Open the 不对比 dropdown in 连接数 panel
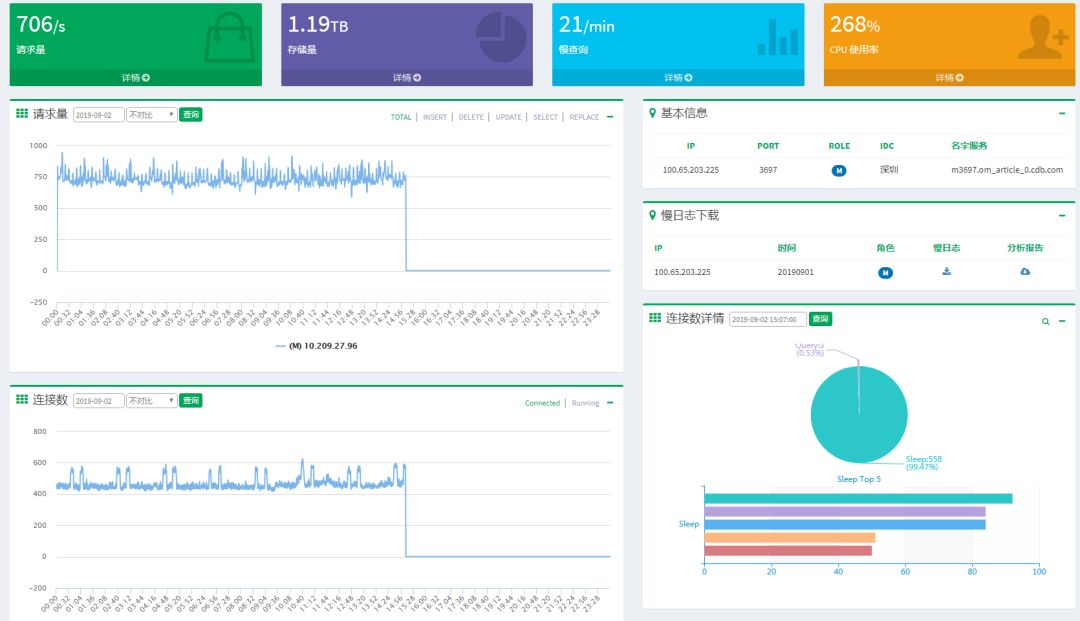 pyautogui.click(x=152, y=401)
